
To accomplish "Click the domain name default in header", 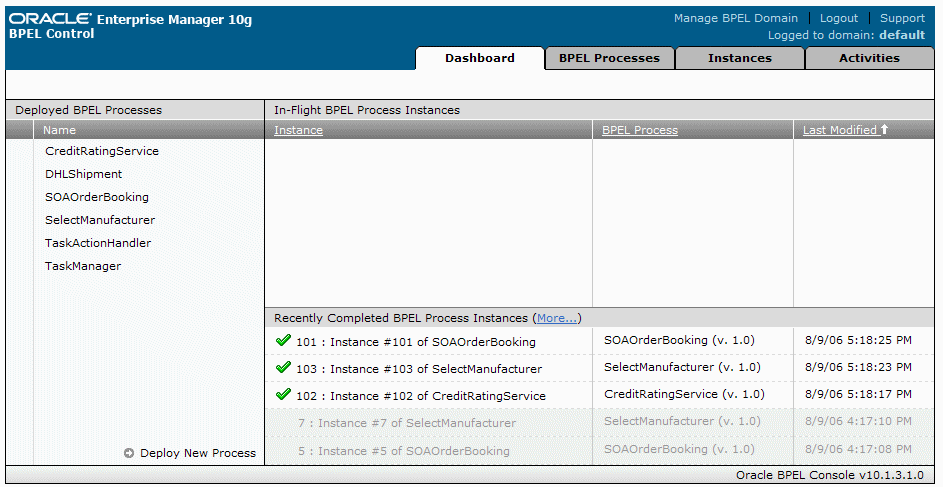I will pyautogui.click(x=902, y=35).
